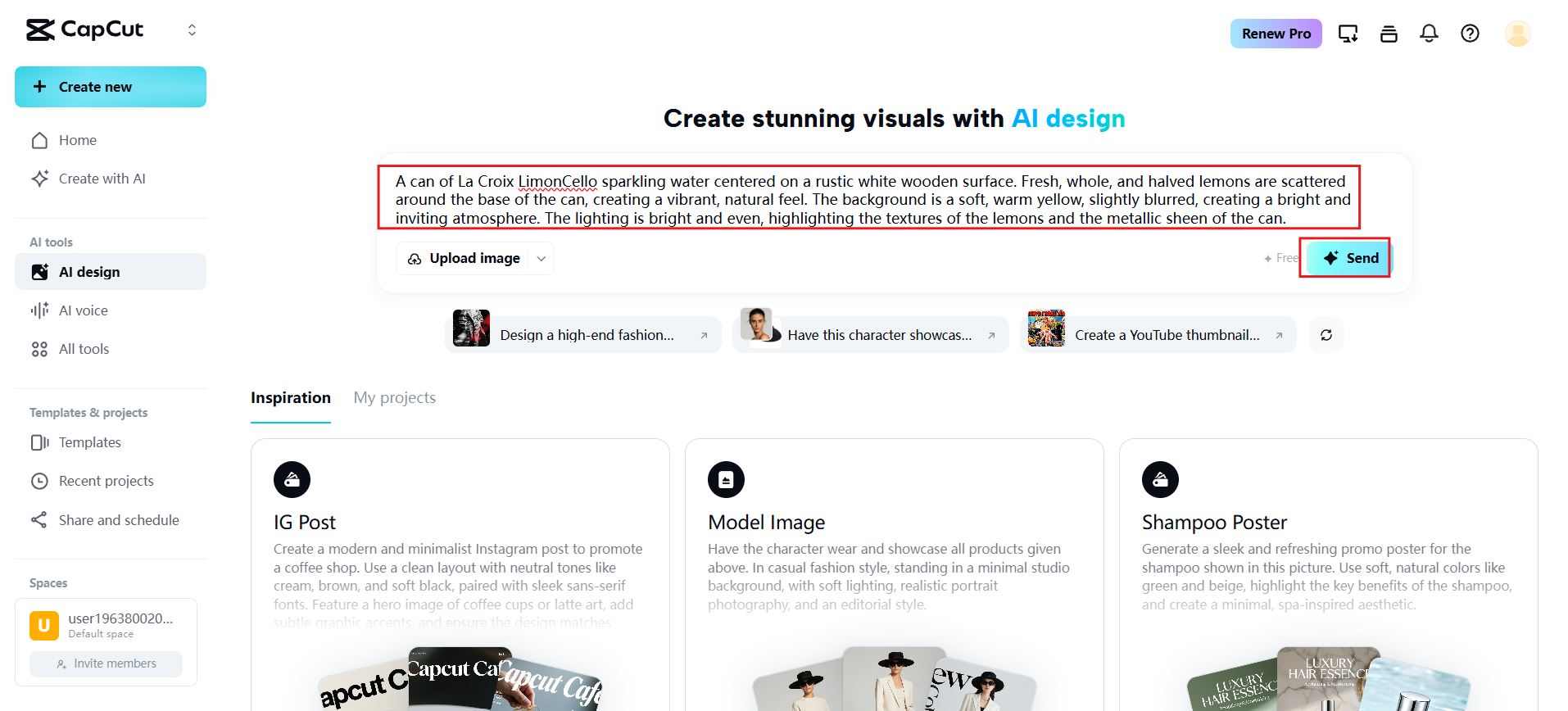Switch to the My projects tab
This screenshot has width=1568, height=711.
(x=394, y=398)
